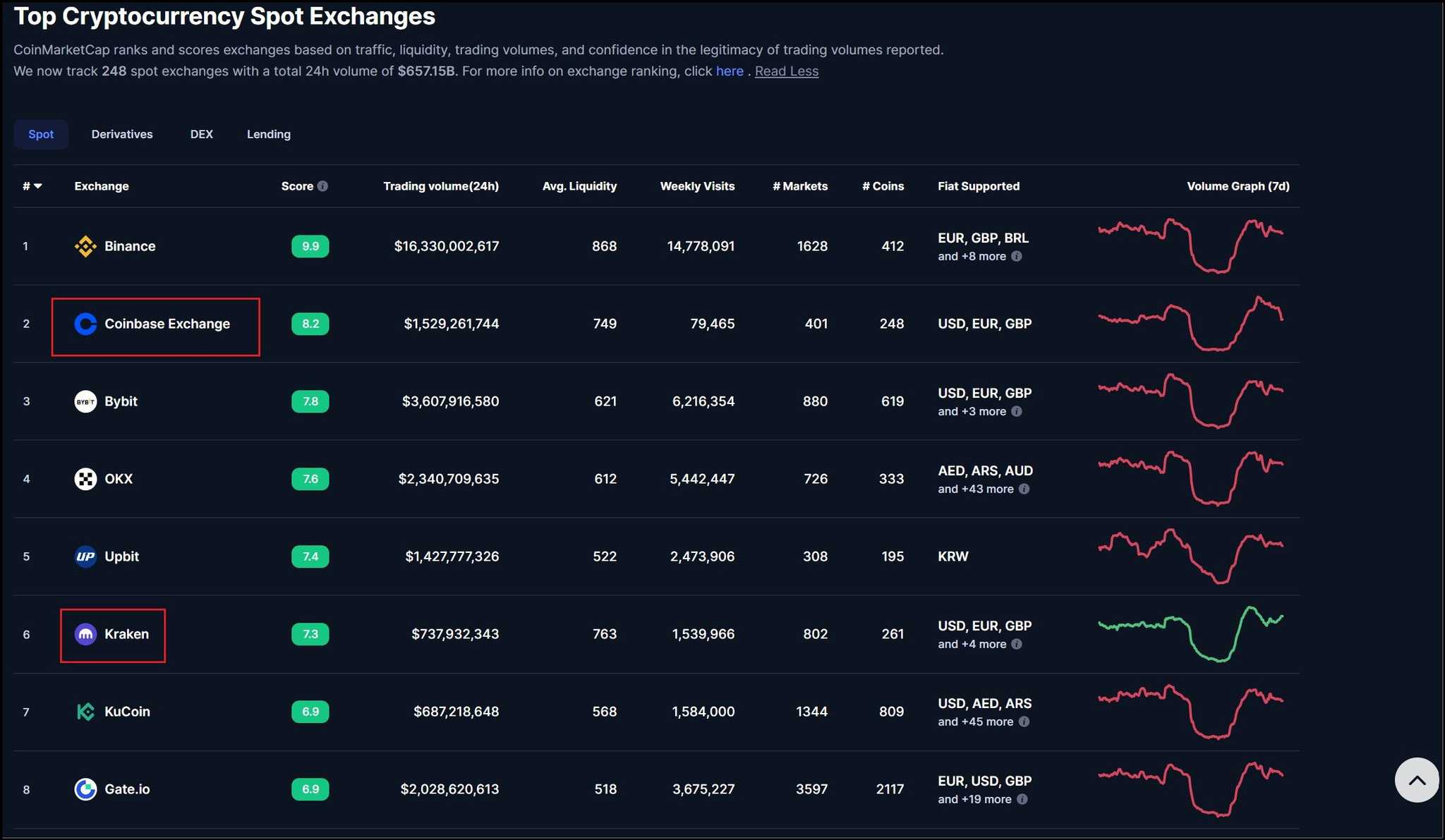Viewport: 1445px width, 840px height.
Task: Click the scroll-to-top arrow button
Action: pos(1417,780)
